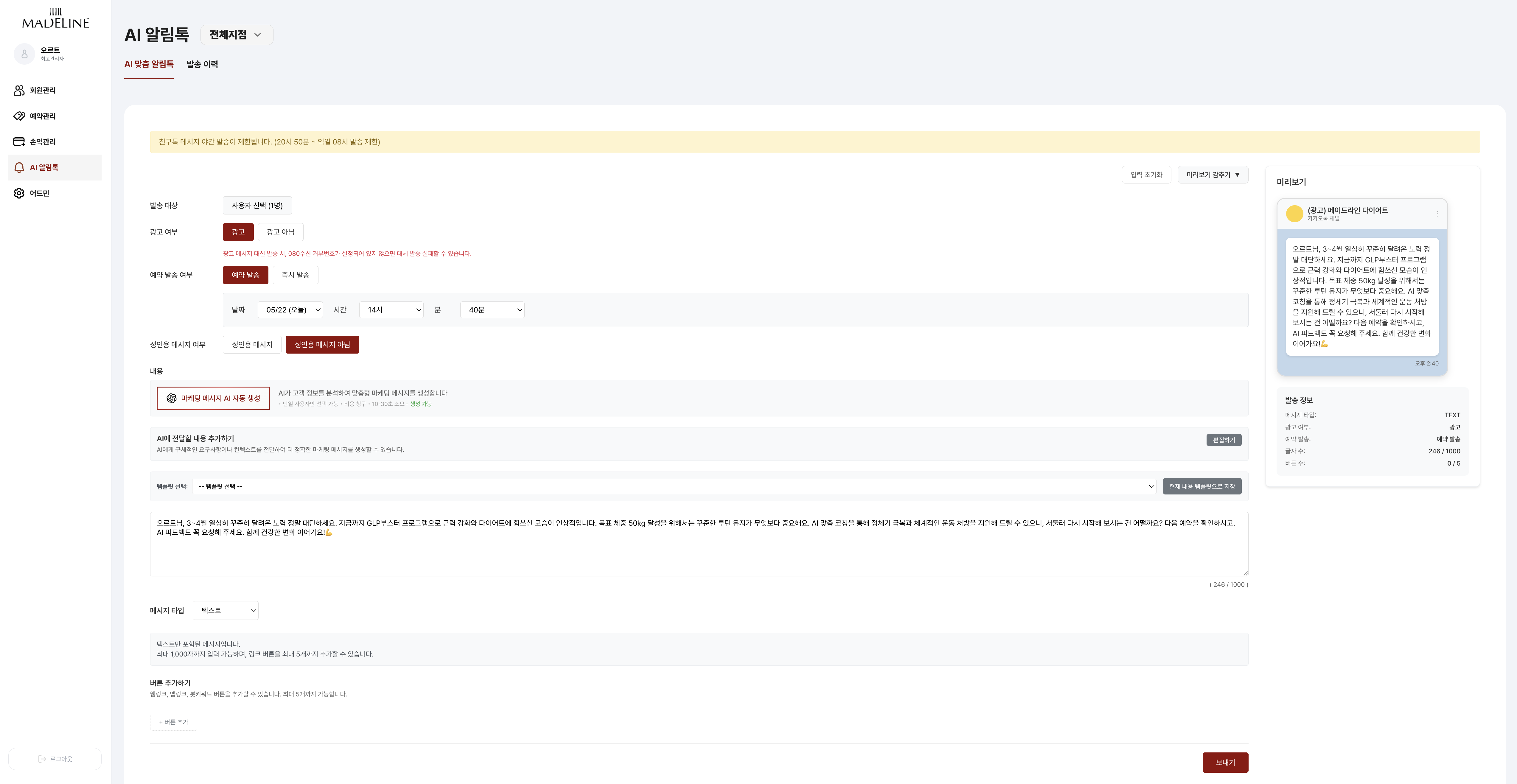
Task: Click + 버튼 추가 button
Action: pyautogui.click(x=174, y=722)
